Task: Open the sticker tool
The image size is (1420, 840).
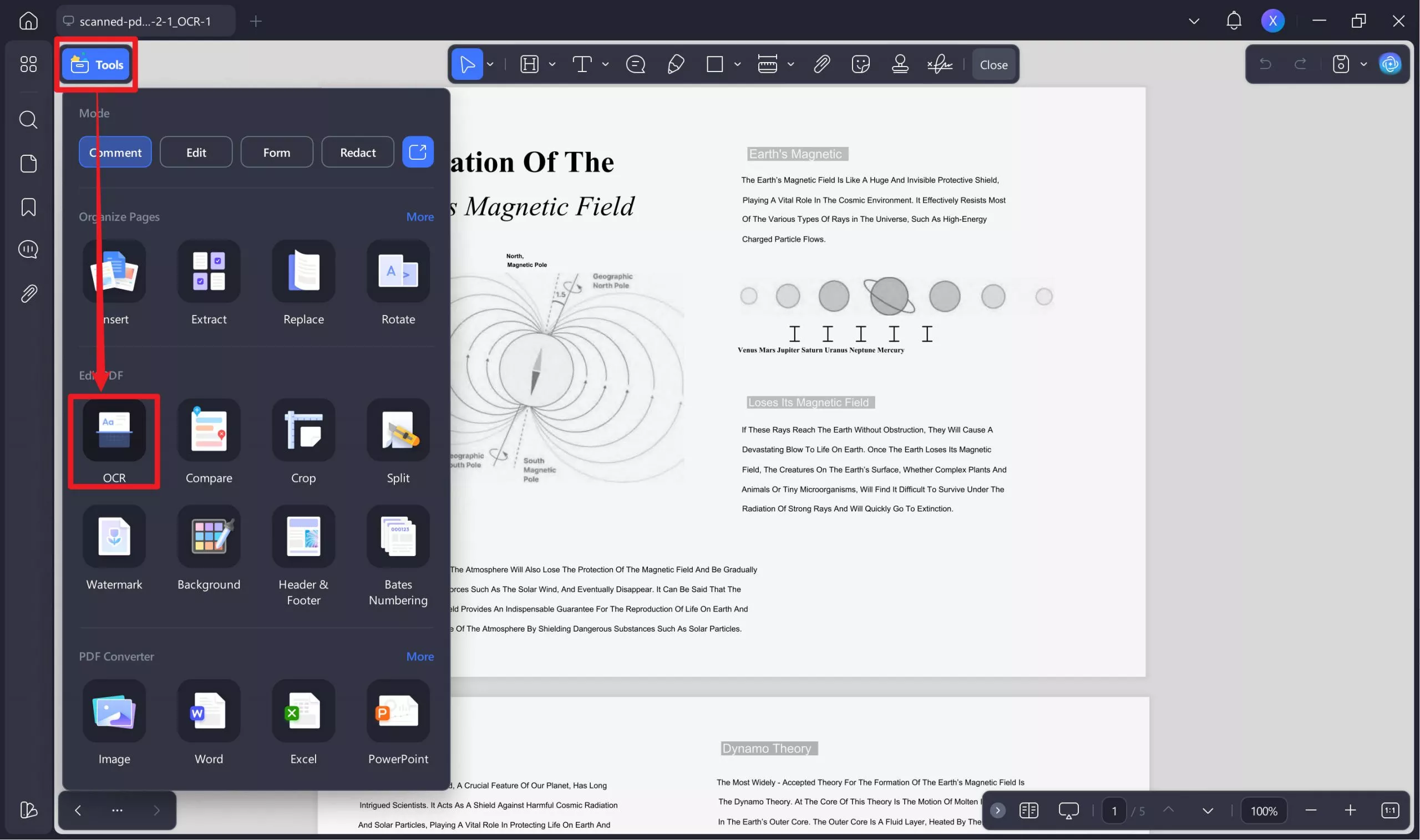Action: click(860, 64)
